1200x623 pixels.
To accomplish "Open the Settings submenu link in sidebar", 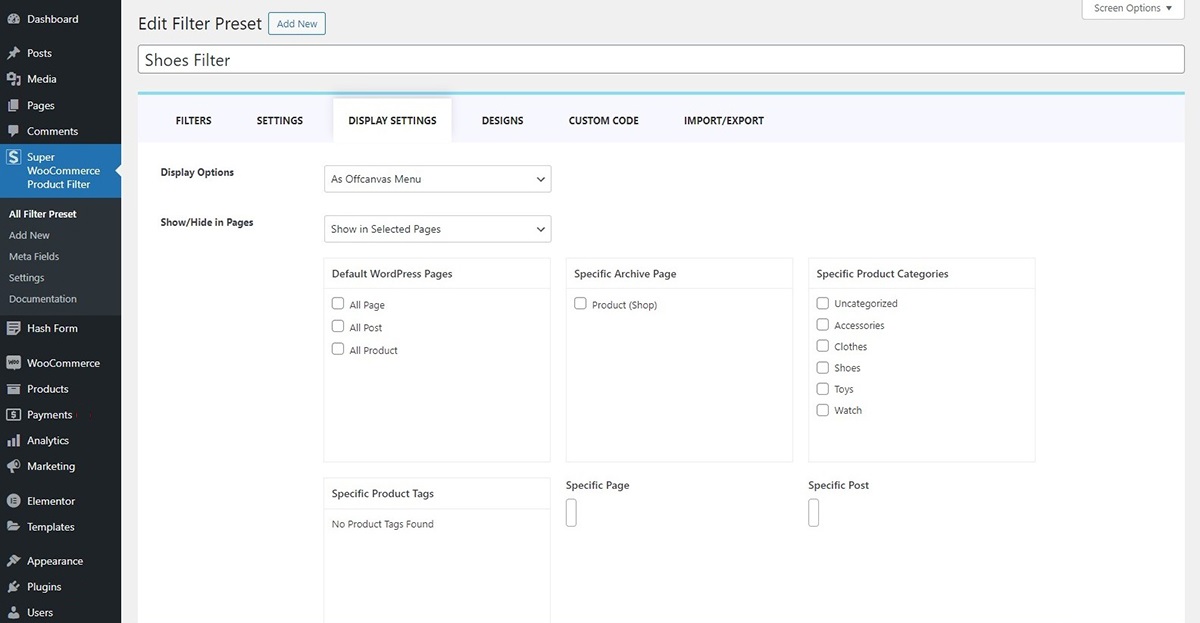I will click(27, 278).
